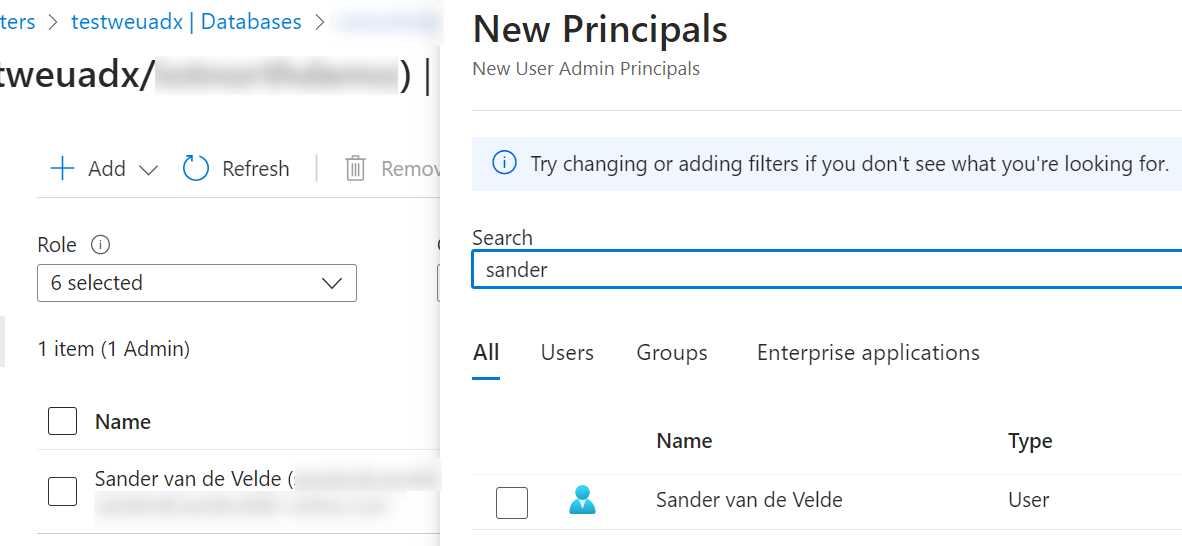Click the blue info icon in filter banner
This screenshot has height=546, width=1182.
[505, 163]
